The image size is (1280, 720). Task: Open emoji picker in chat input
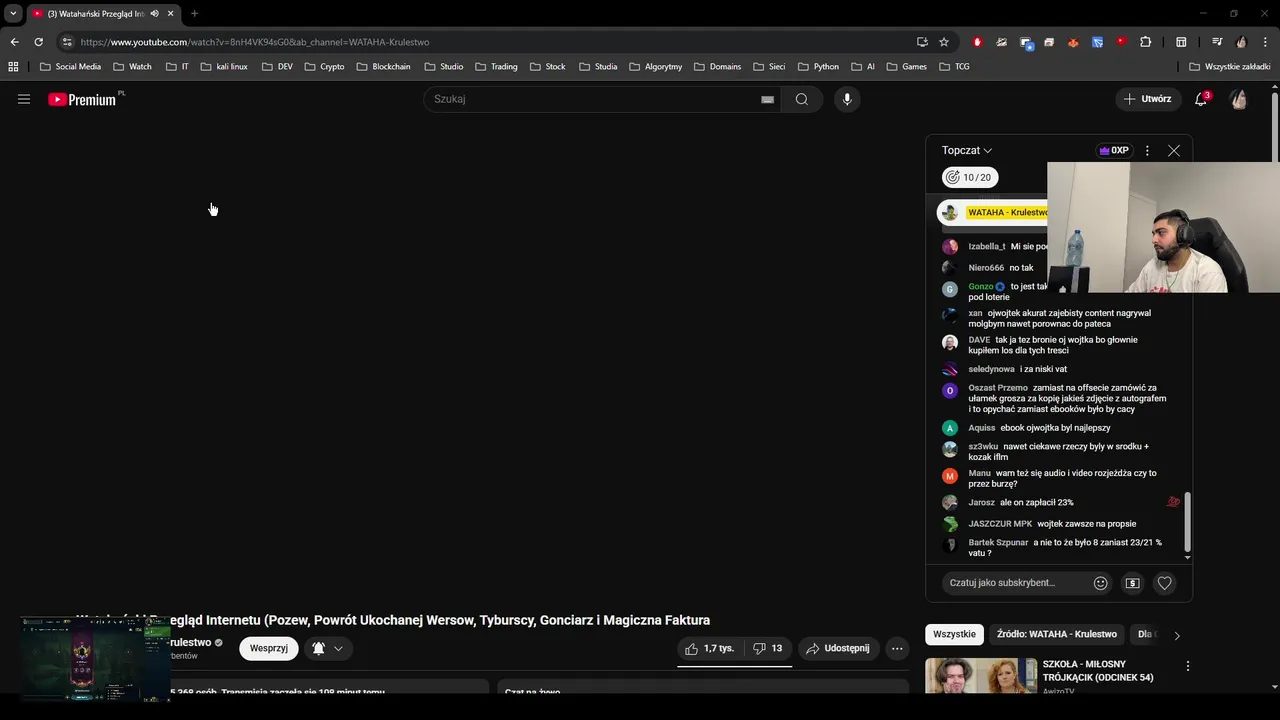pyautogui.click(x=1100, y=583)
